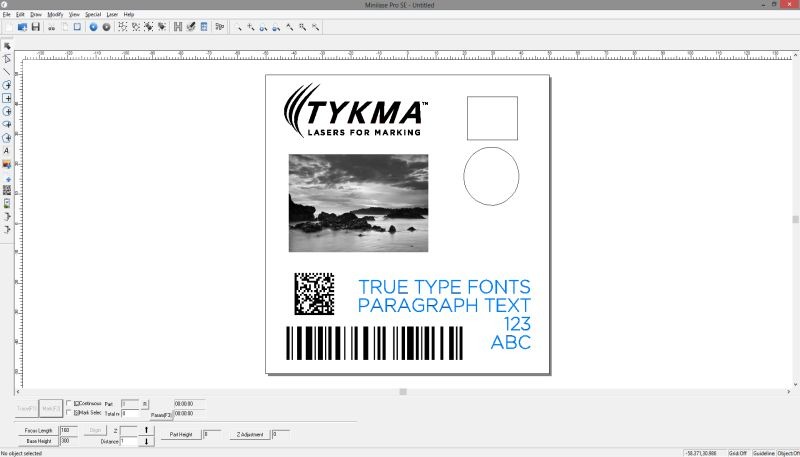Screen dimensions: 800x457
Task: Select the TYKMA logo on canvas
Action: pyautogui.click(x=356, y=111)
